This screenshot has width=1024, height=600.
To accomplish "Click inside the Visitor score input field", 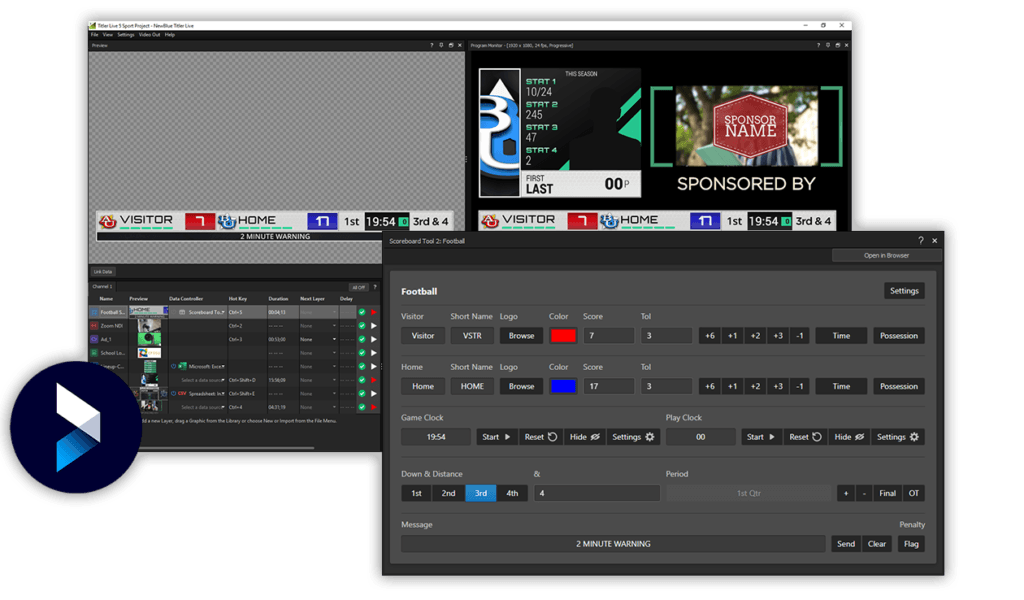I will (608, 335).
